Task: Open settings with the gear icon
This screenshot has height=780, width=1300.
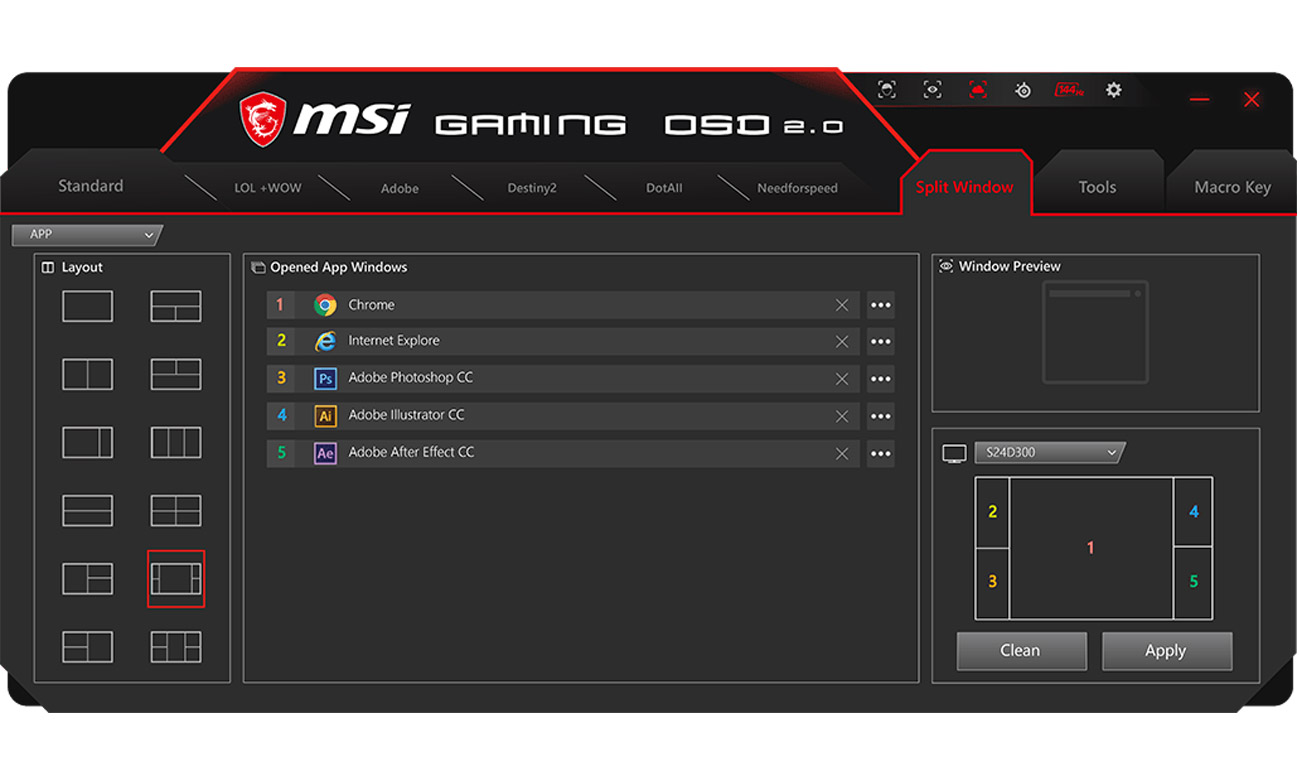Action: coord(1114,90)
